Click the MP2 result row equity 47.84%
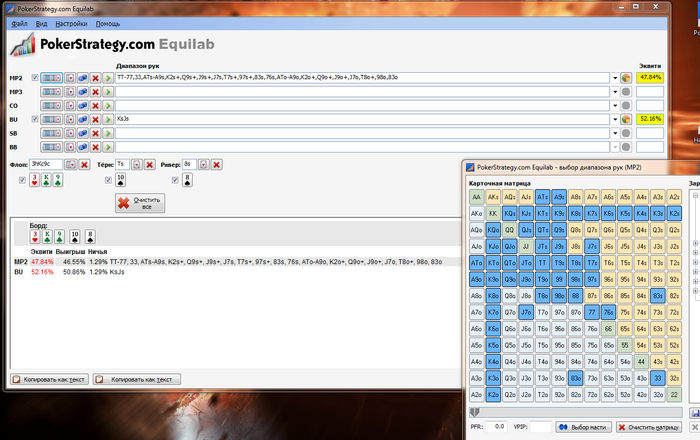The height and width of the screenshot is (440, 700). coord(42,262)
